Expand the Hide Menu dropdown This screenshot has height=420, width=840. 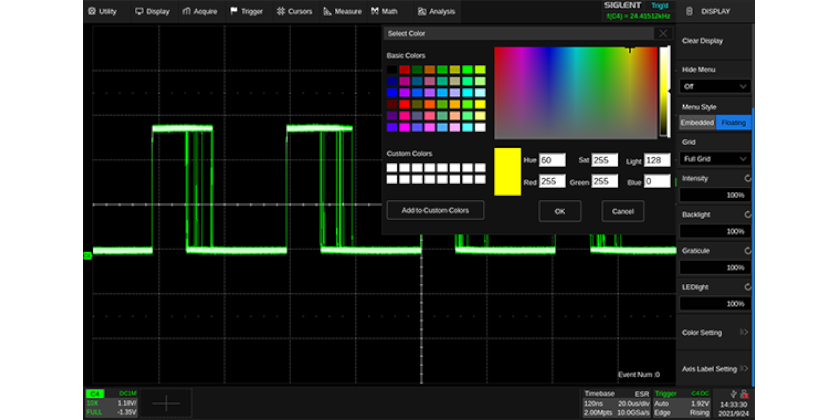715,87
